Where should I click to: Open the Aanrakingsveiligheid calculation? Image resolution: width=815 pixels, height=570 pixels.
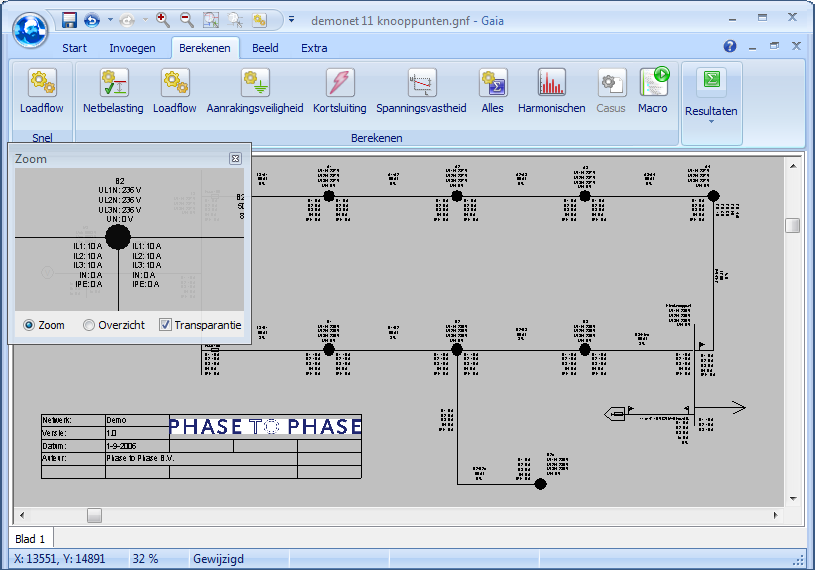[254, 90]
